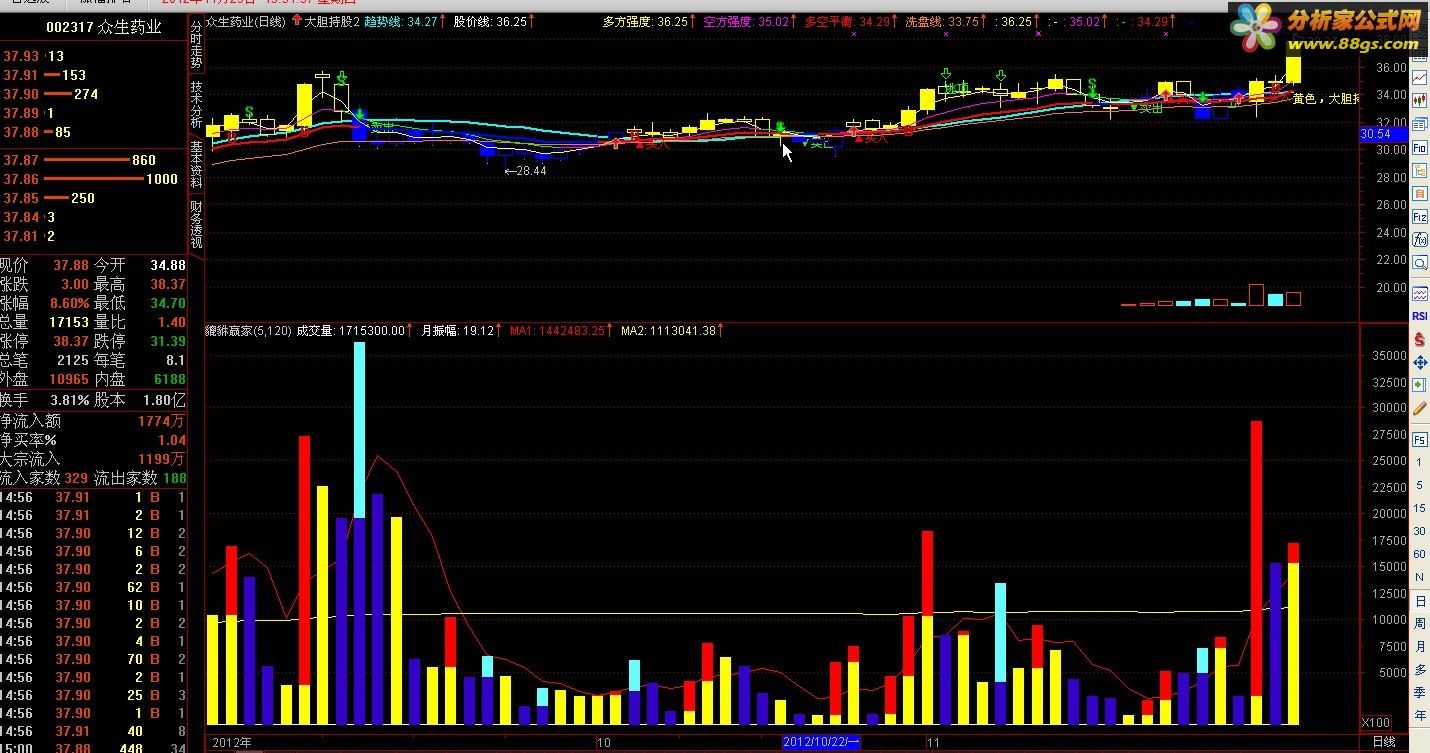Click the red dollar sign icon
Viewport: 1430px width, 753px height.
click(1419, 340)
